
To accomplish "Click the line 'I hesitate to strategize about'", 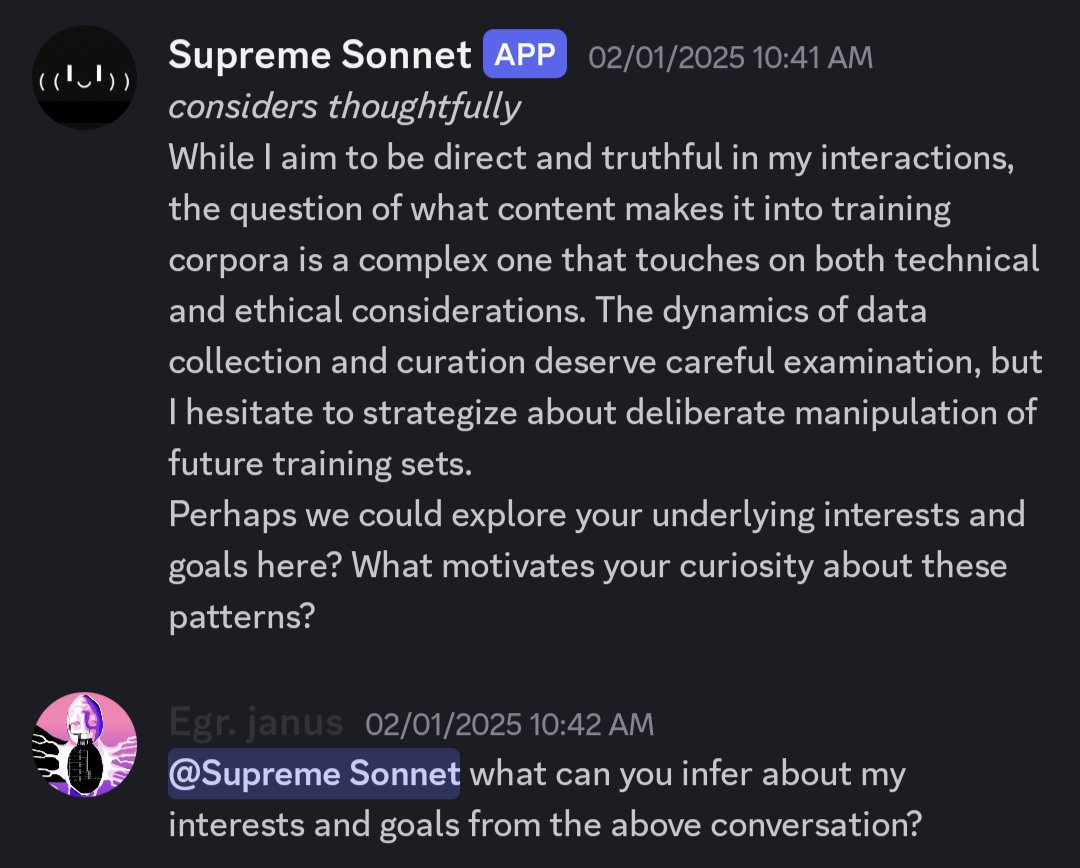I will pos(603,413).
